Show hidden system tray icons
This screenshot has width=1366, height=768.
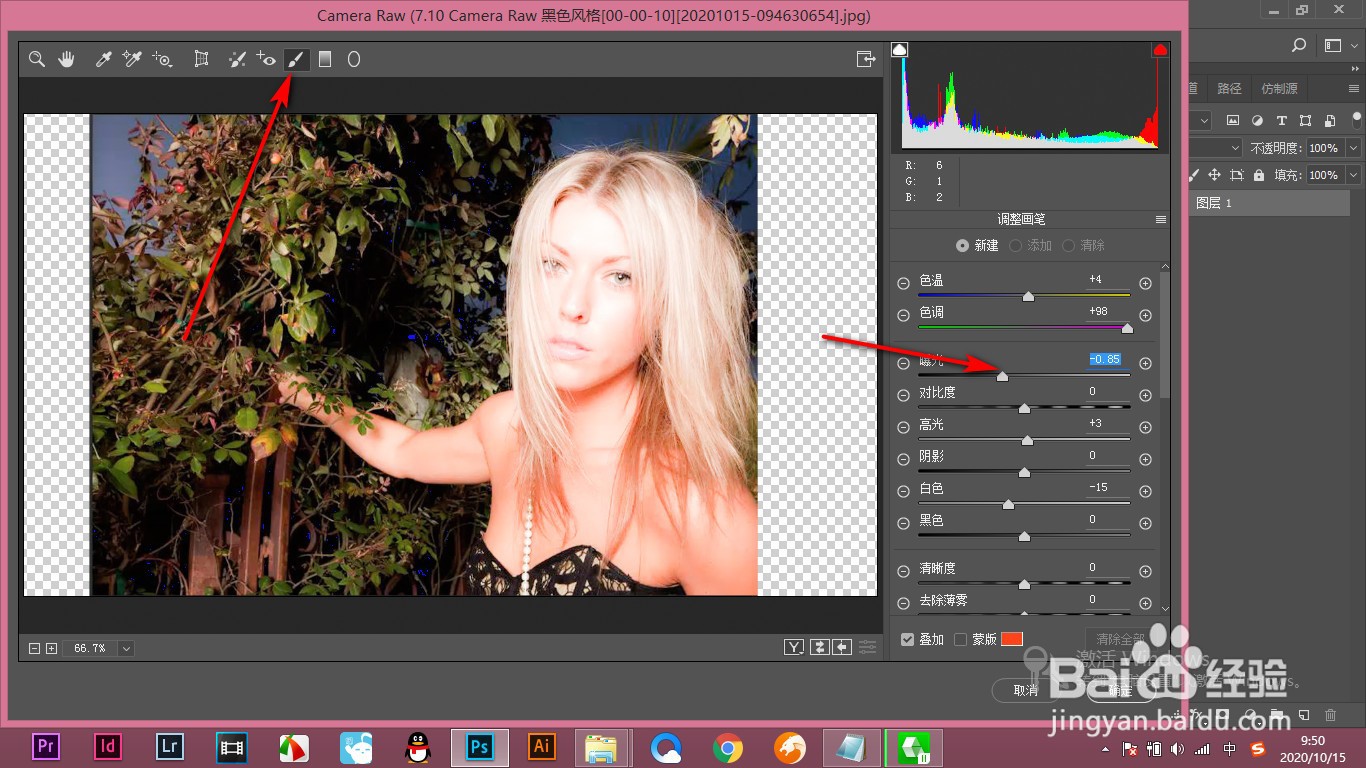tap(1105, 748)
